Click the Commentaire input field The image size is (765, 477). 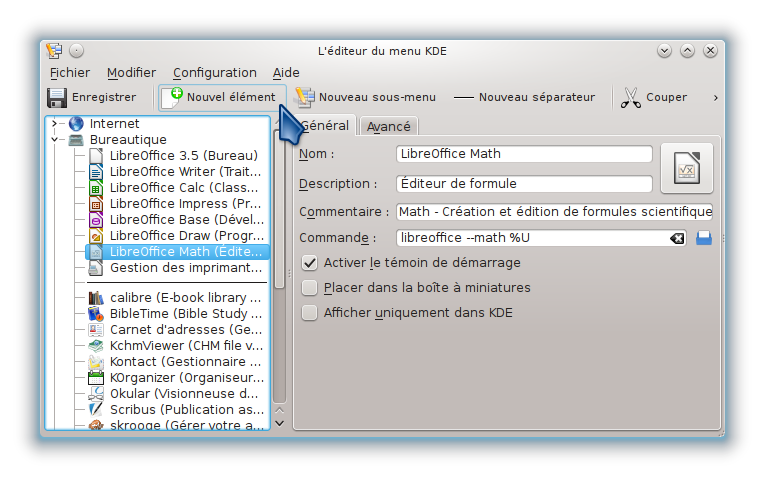pyautogui.click(x=554, y=212)
